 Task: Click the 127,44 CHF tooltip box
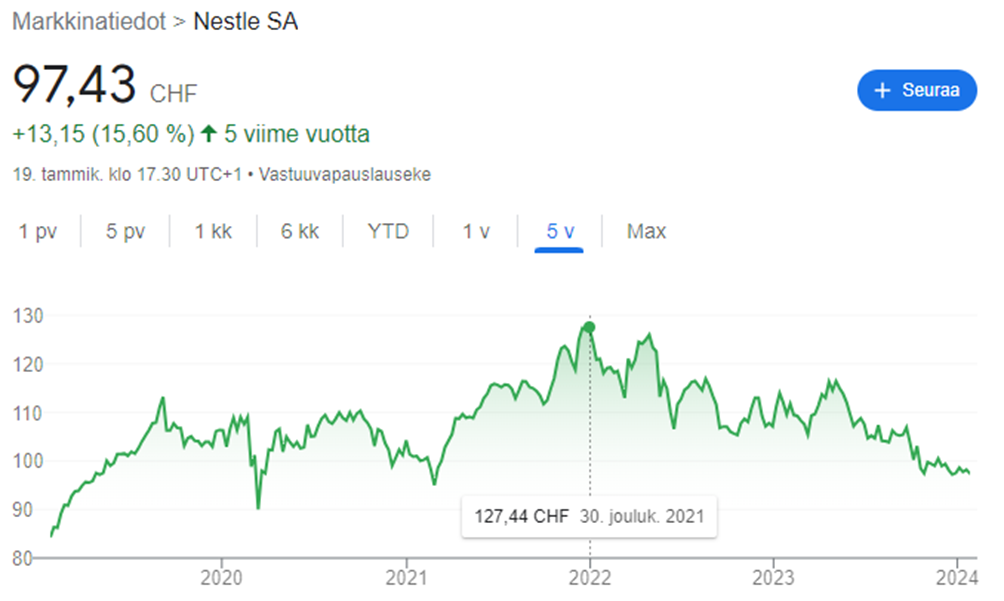point(588,517)
